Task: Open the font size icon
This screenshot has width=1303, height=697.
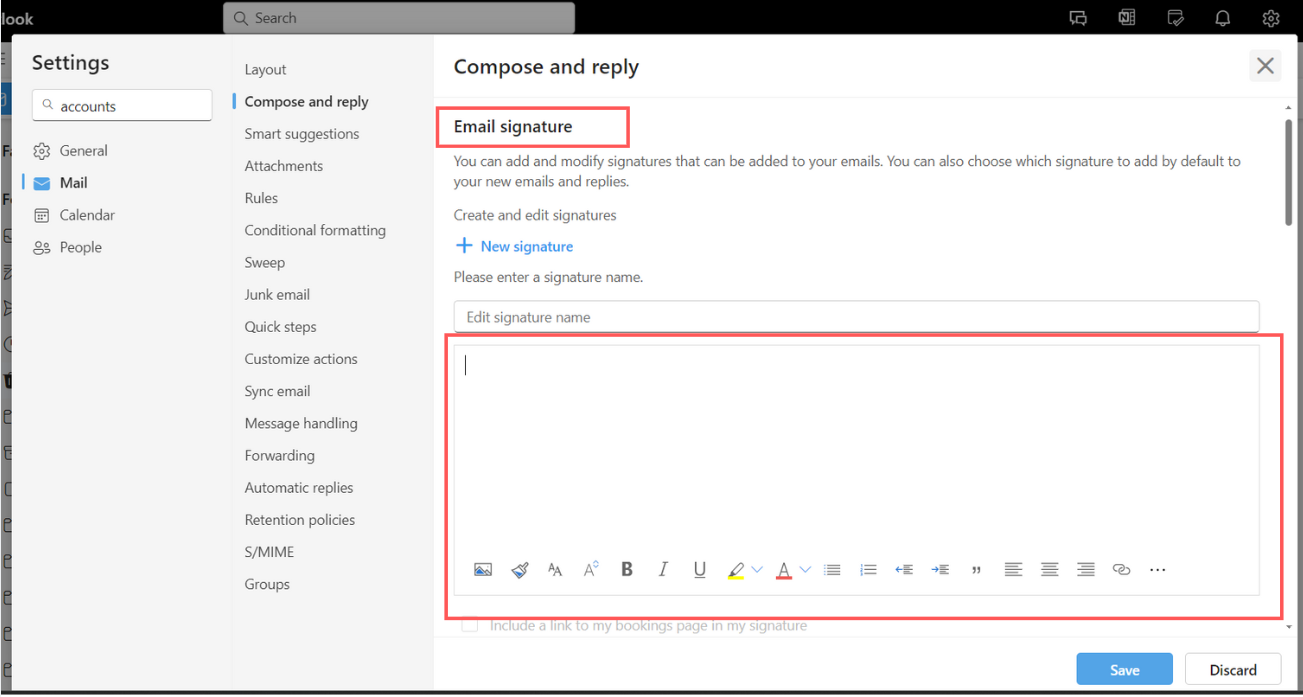Action: [591, 570]
